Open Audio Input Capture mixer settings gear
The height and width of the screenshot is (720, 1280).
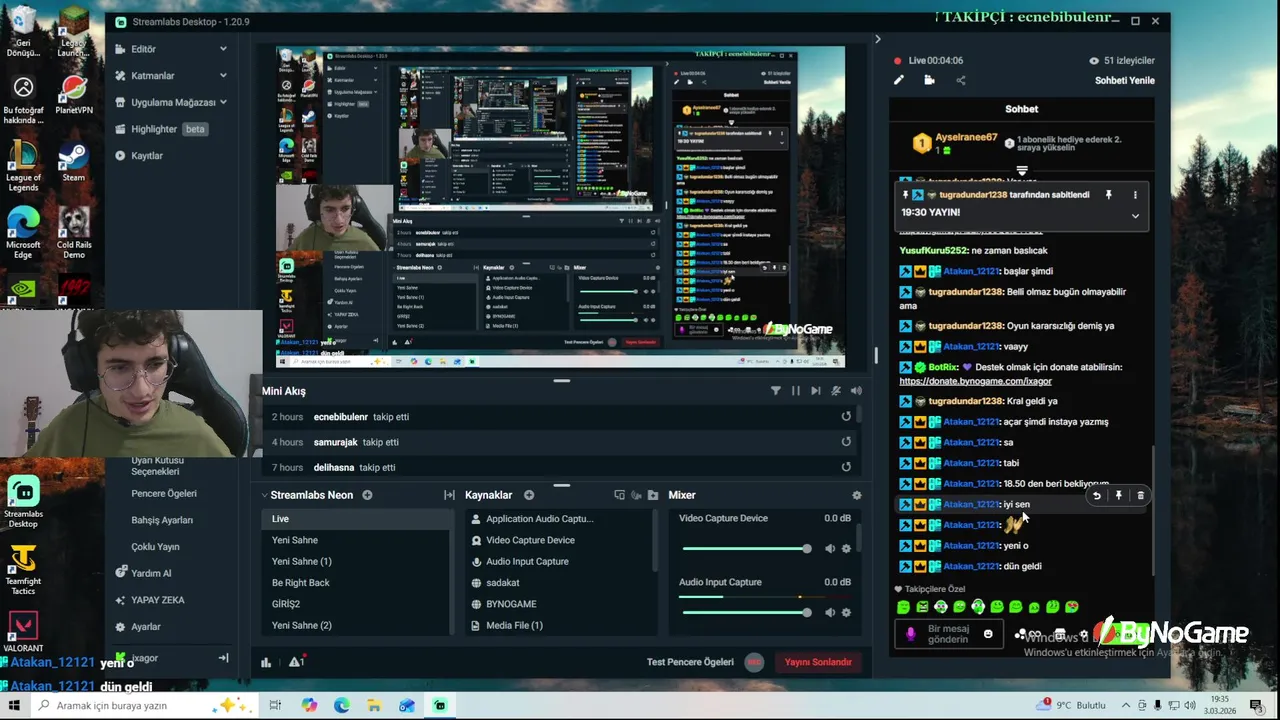coord(846,612)
